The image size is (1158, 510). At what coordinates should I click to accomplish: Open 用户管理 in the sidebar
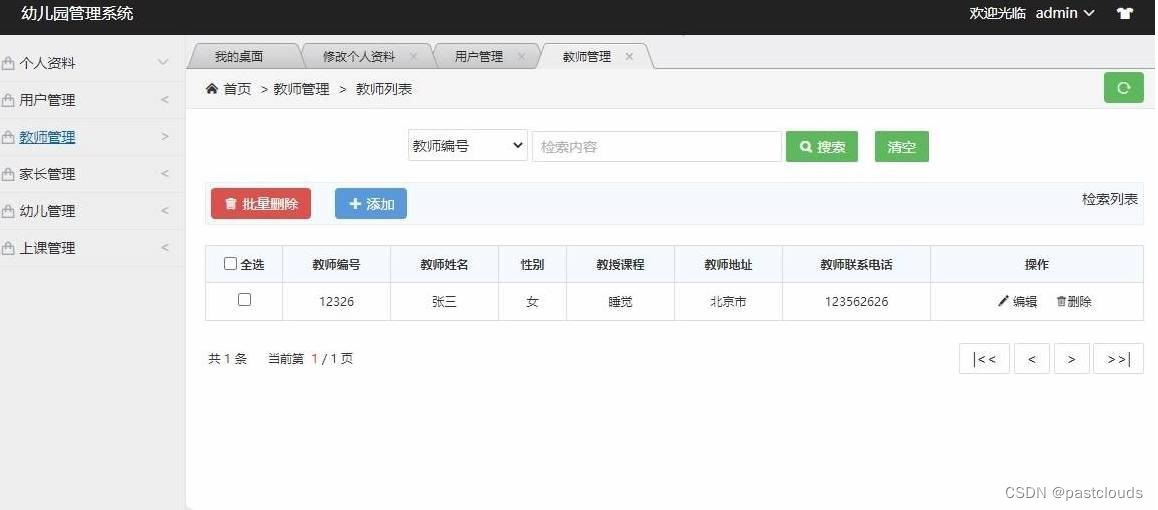(x=47, y=100)
